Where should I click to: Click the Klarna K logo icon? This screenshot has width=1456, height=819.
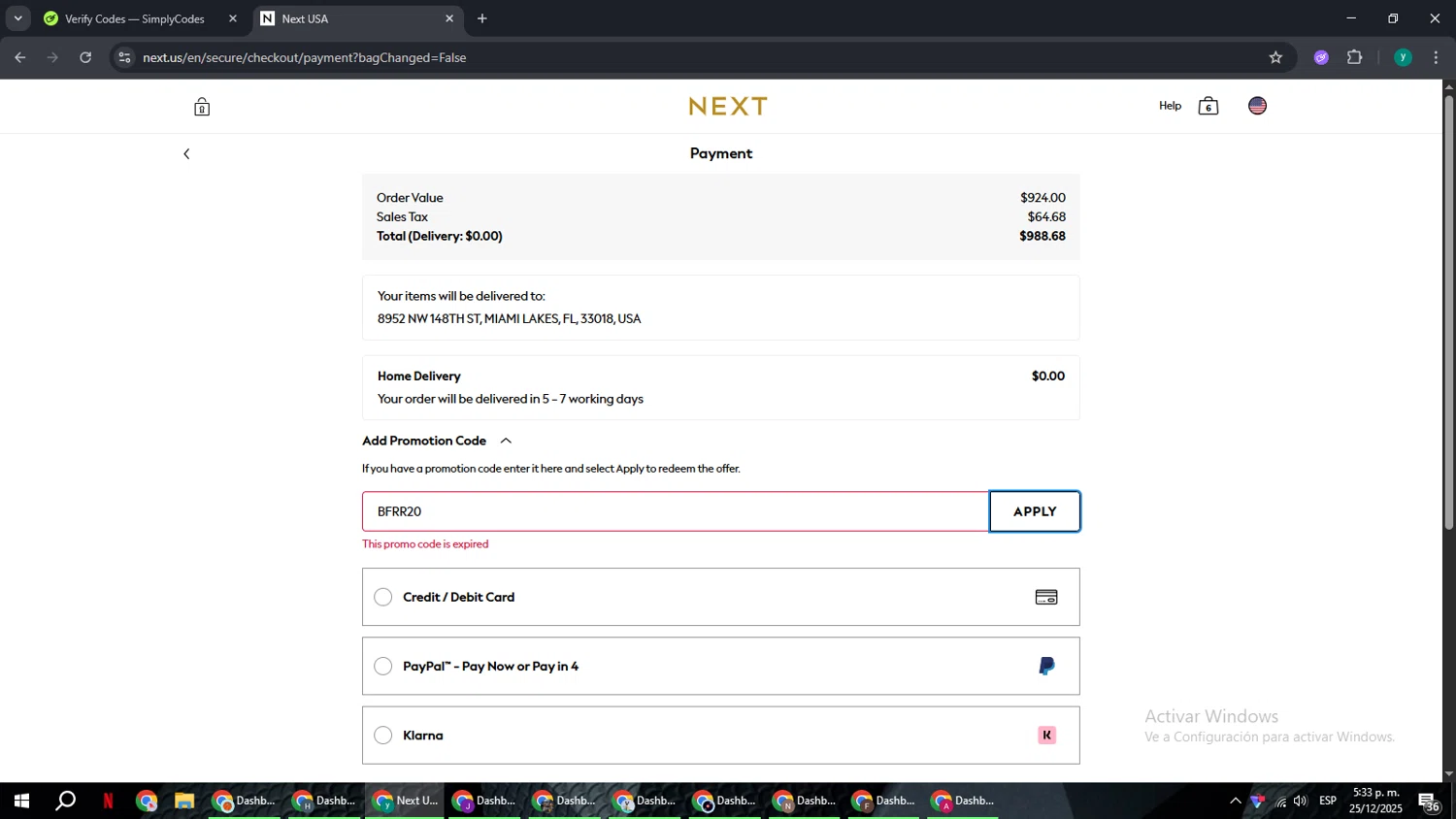[1046, 735]
